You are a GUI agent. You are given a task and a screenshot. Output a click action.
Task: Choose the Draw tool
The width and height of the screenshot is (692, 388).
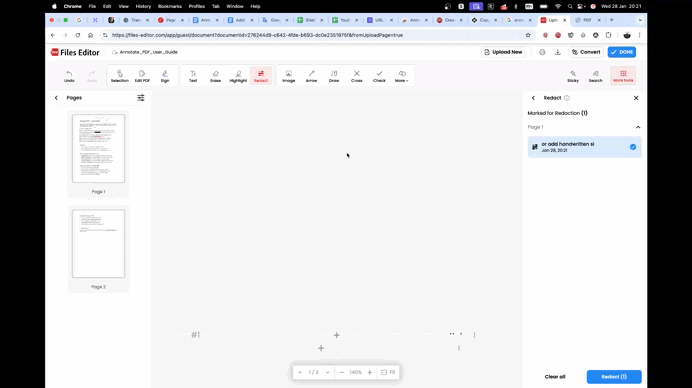tap(334, 76)
